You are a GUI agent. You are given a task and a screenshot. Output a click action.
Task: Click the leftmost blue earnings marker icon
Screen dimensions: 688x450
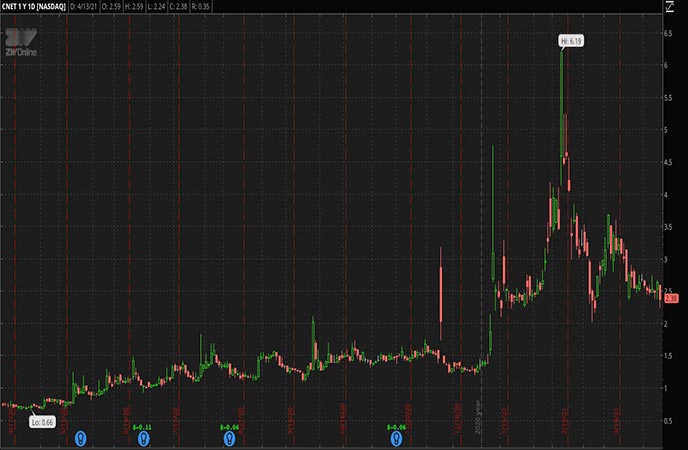82,437
